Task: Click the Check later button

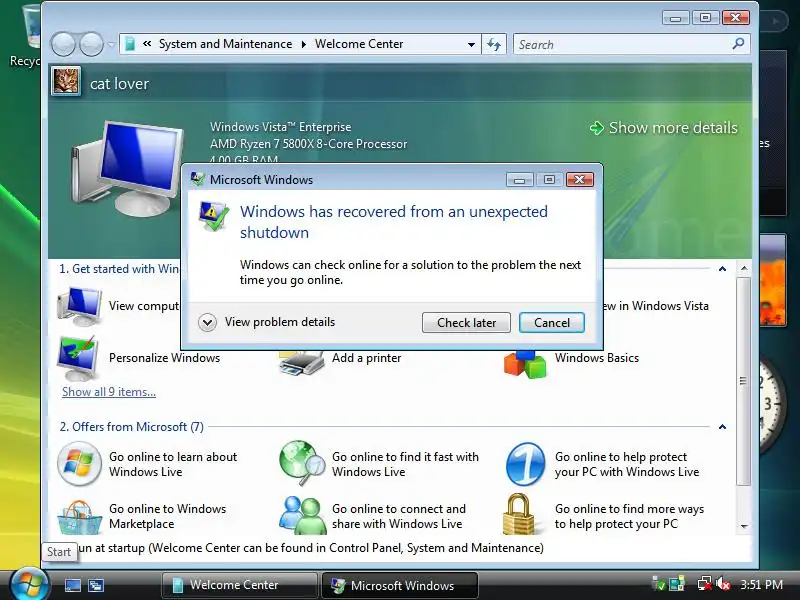Action: tap(466, 322)
